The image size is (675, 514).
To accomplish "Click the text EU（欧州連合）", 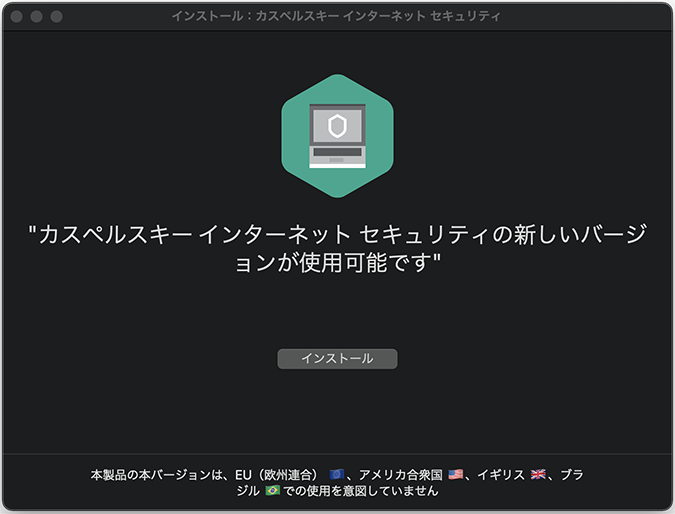I will [x=276, y=475].
